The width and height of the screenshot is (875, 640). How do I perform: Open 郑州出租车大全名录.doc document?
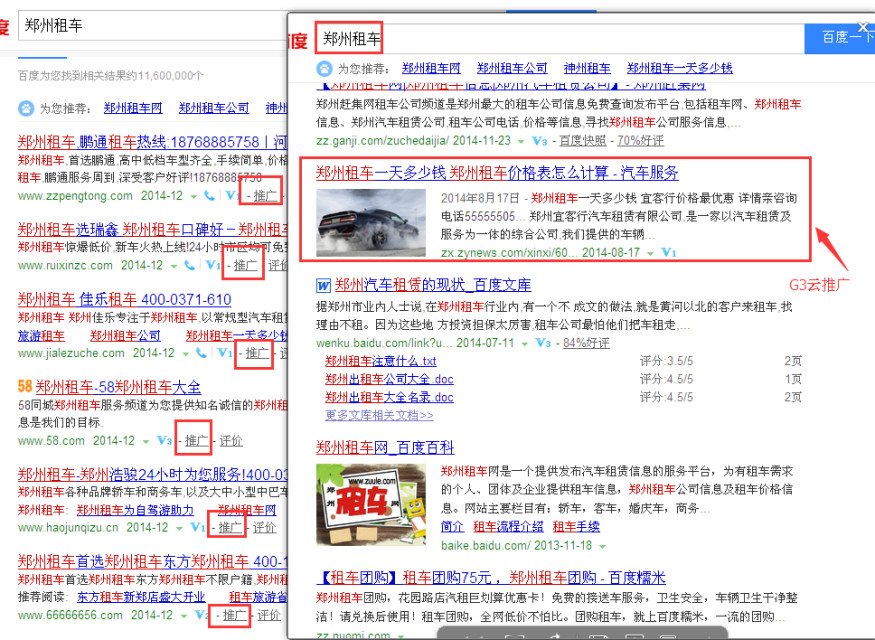pos(389,397)
